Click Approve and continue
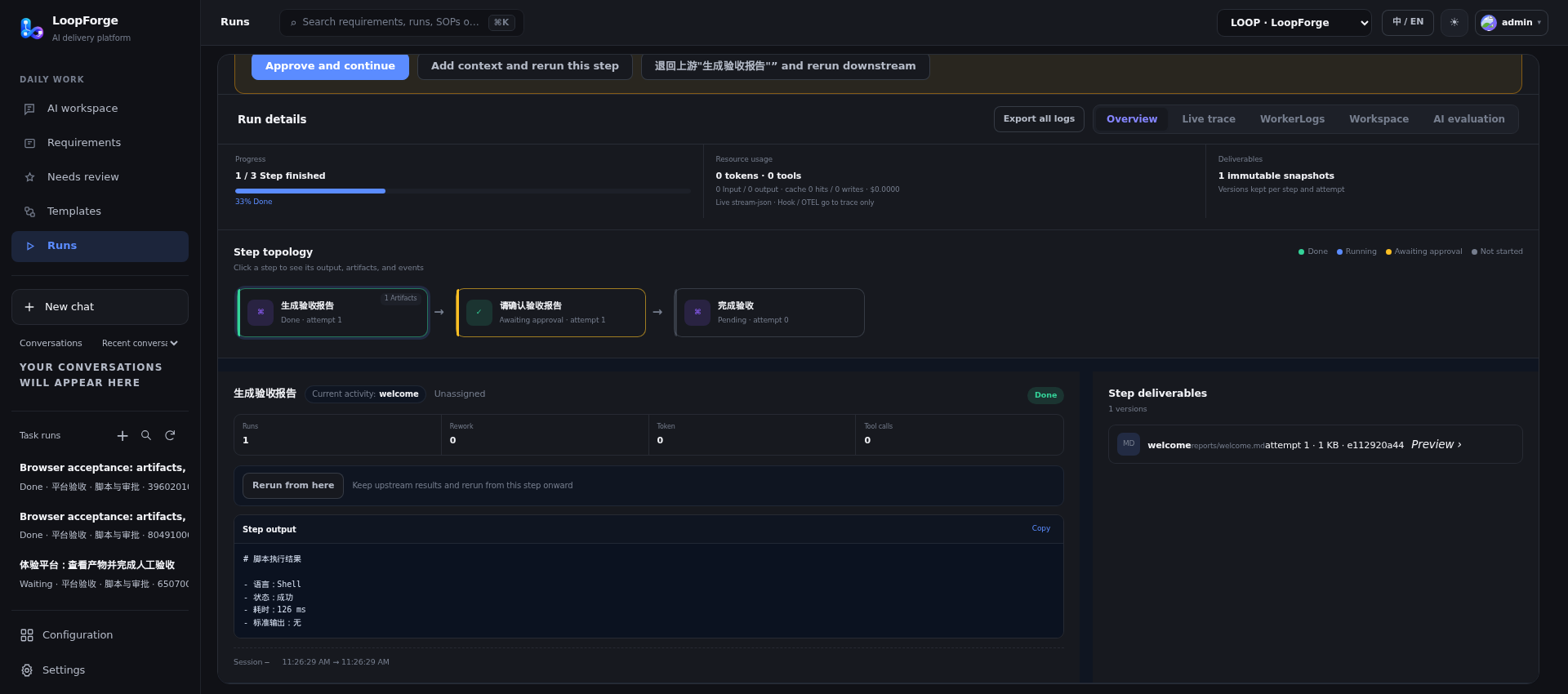Image resolution: width=1568 pixels, height=694 pixels. 330,66
